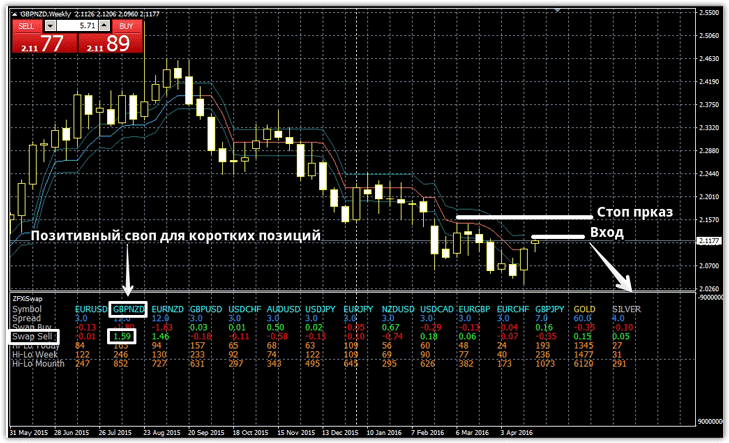Click the sell price 2.11 77 tile
The width and height of the screenshot is (729, 443).
click(43, 43)
